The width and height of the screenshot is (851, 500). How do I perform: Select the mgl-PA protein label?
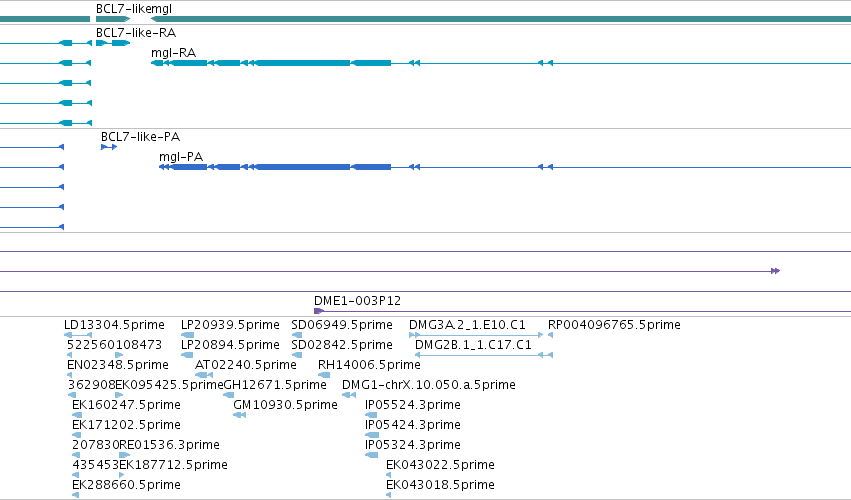(181, 156)
